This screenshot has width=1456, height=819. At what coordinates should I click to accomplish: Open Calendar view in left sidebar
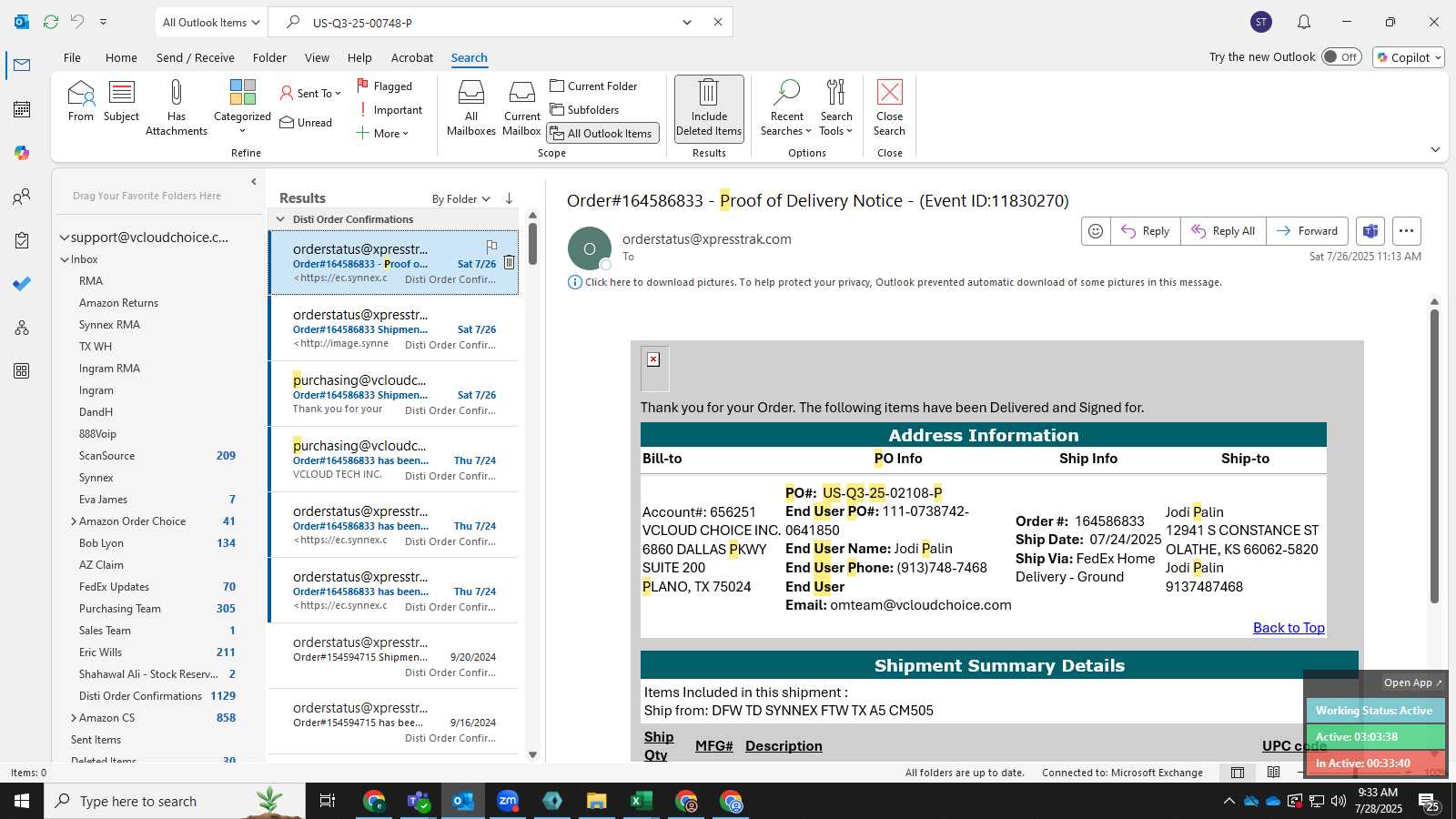tap(22, 109)
